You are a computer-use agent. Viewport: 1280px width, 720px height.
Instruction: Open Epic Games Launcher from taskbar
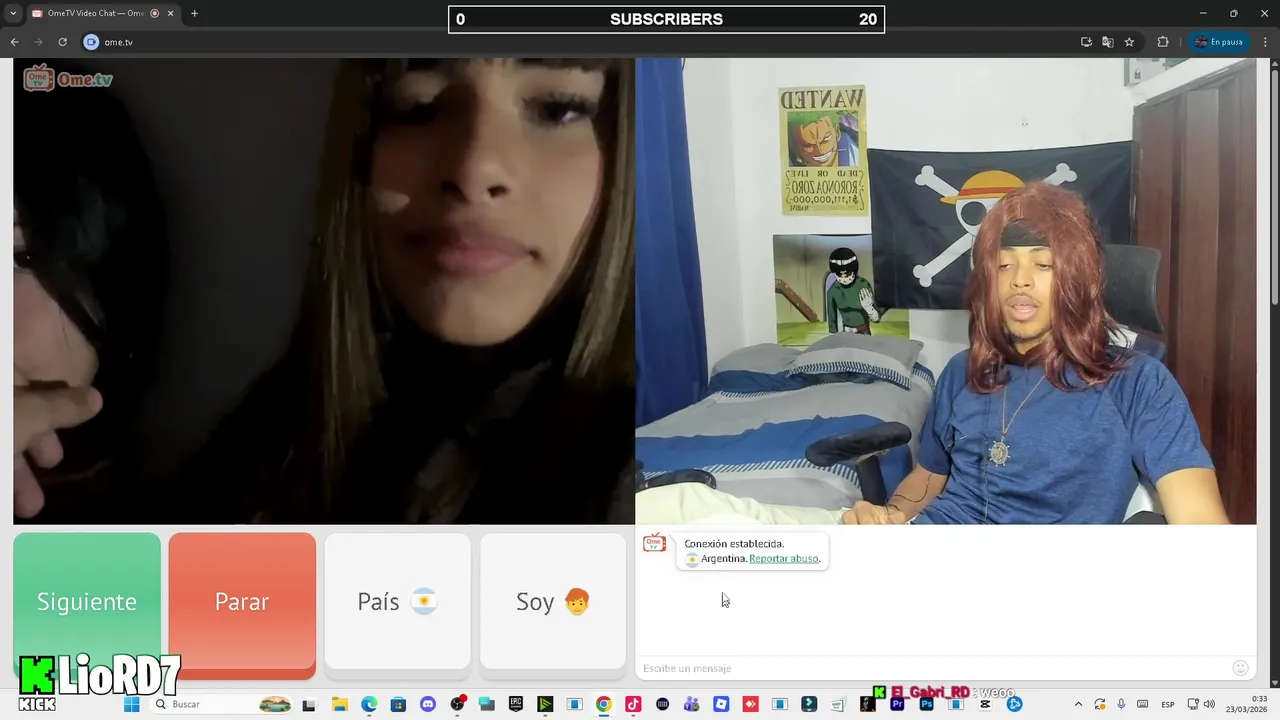pos(516,704)
